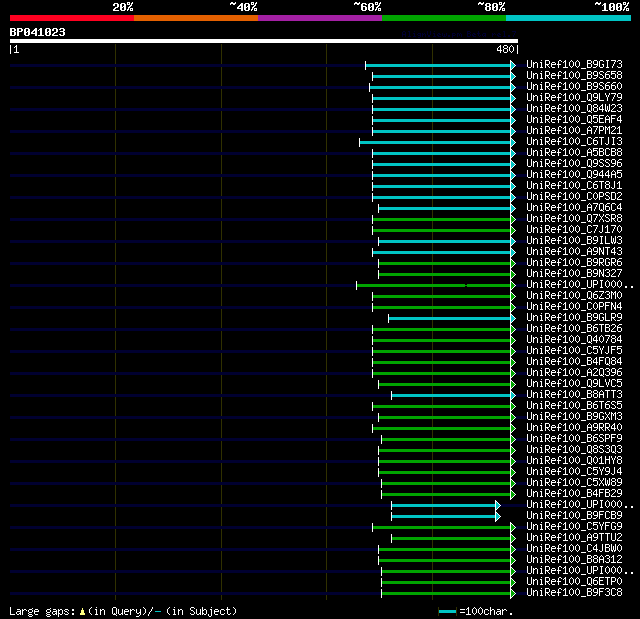Select the UniRef100_B9GXM3 label
Image resolution: width=640 pixels, height=619 pixels.
click(x=574, y=417)
